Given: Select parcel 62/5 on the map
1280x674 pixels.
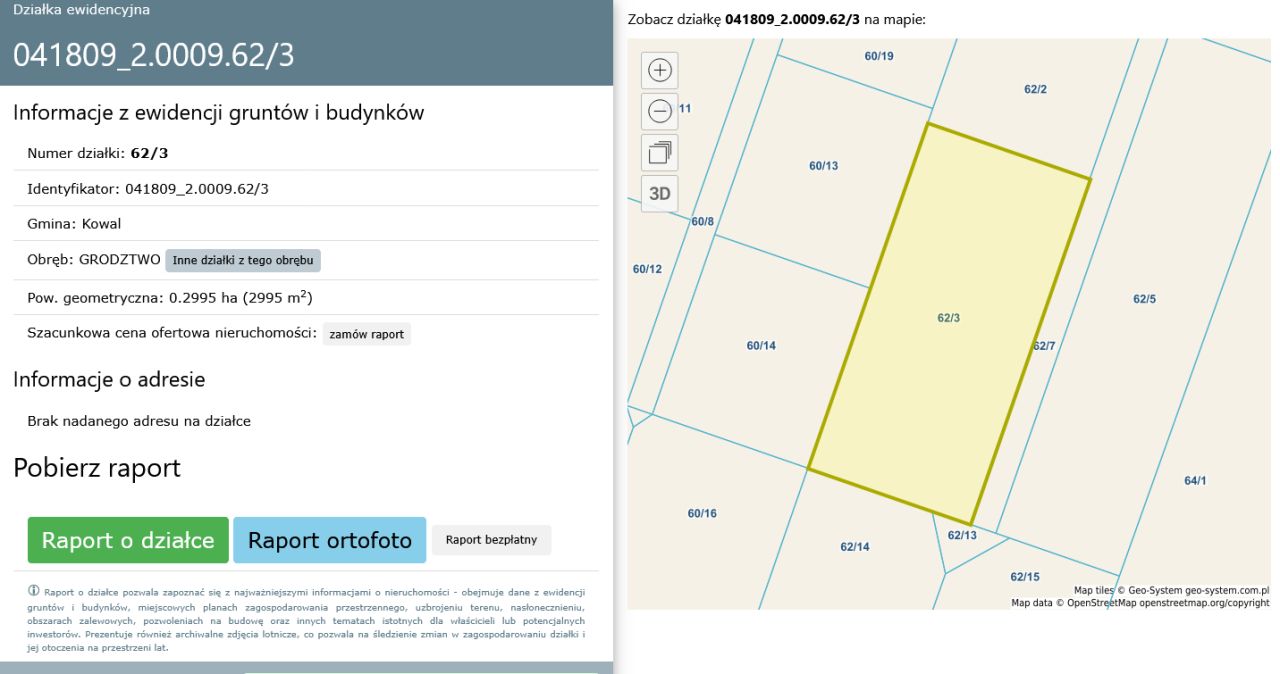Looking at the screenshot, I should coord(1144,299).
